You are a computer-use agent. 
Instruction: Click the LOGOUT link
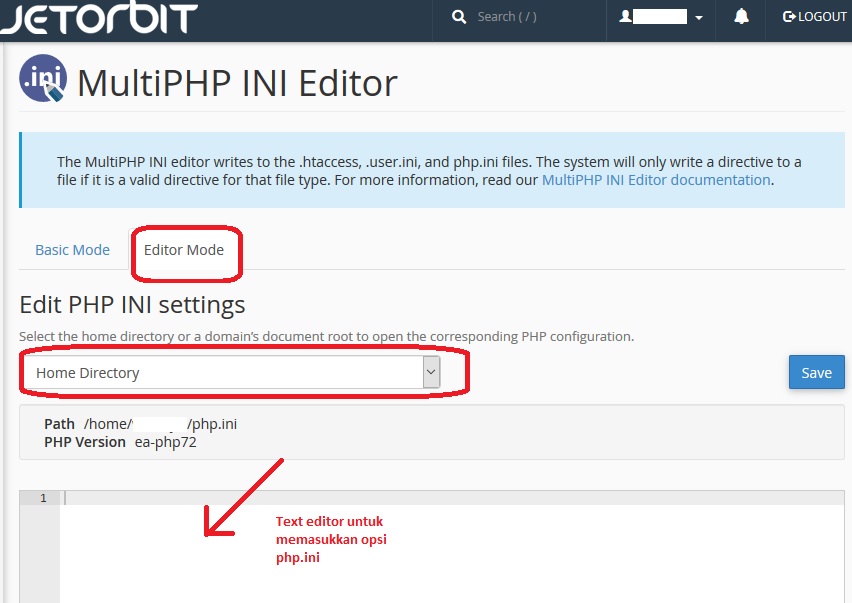click(815, 17)
